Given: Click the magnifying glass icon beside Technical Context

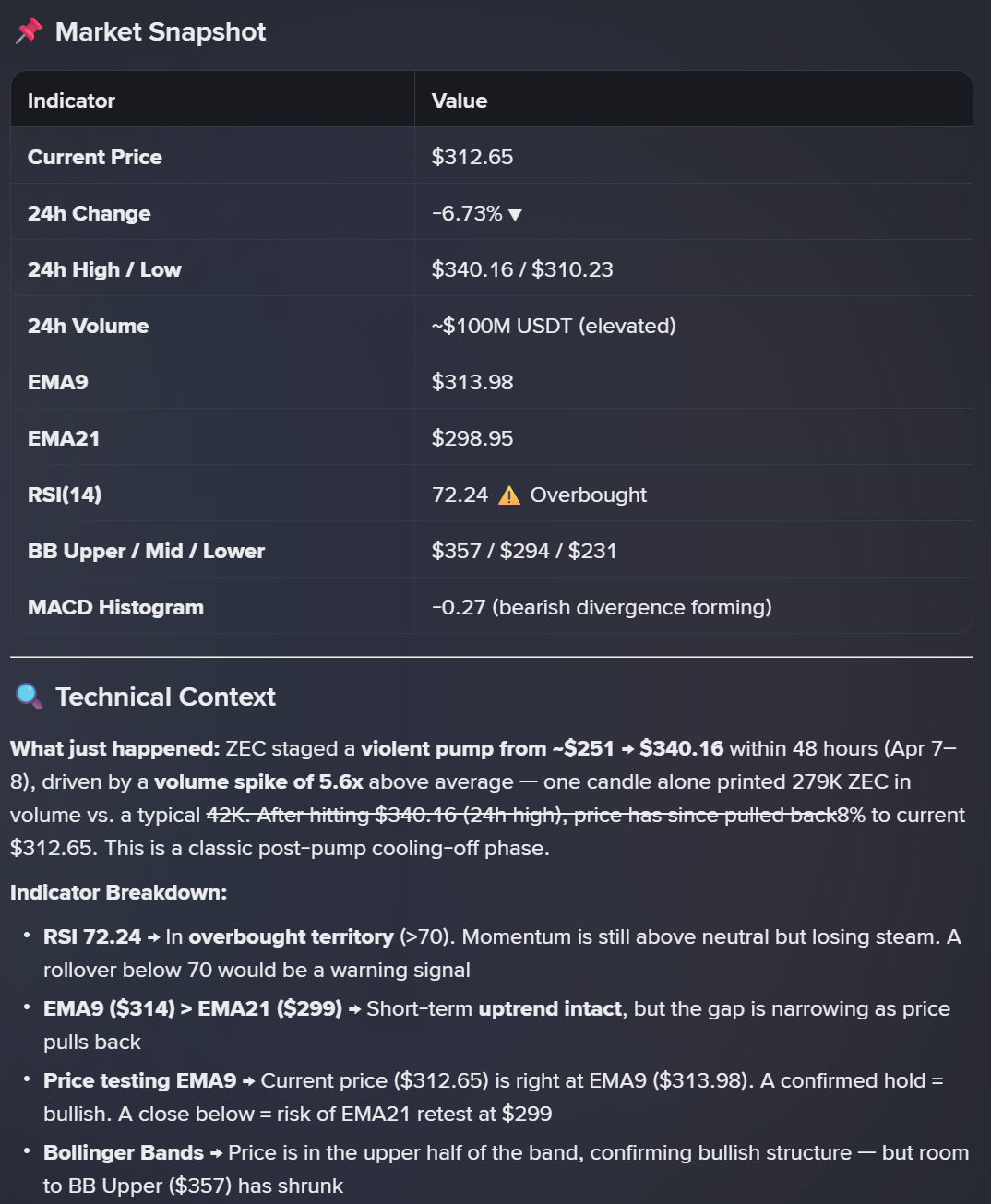Looking at the screenshot, I should click(x=29, y=697).
